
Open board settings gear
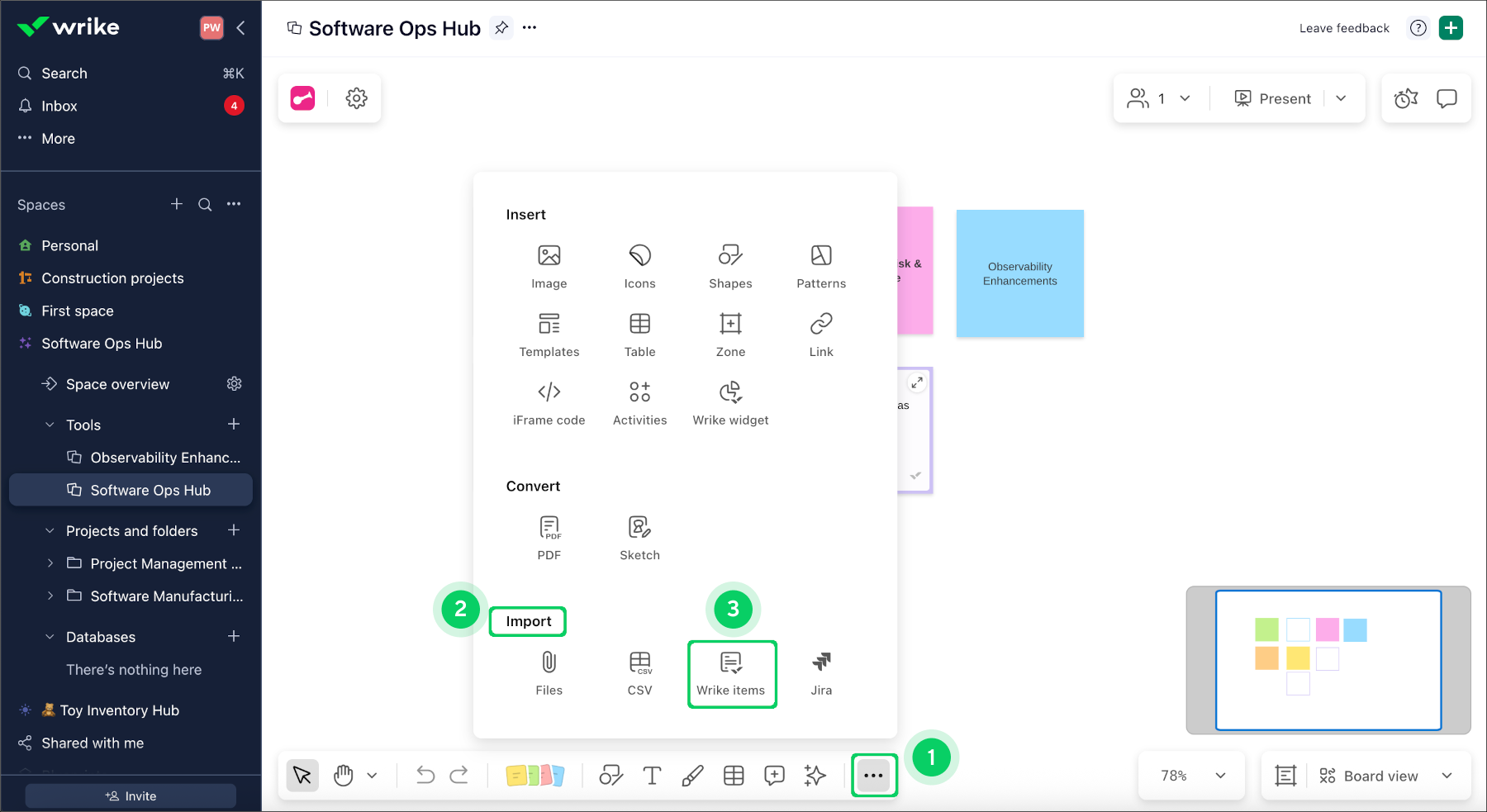pos(356,98)
